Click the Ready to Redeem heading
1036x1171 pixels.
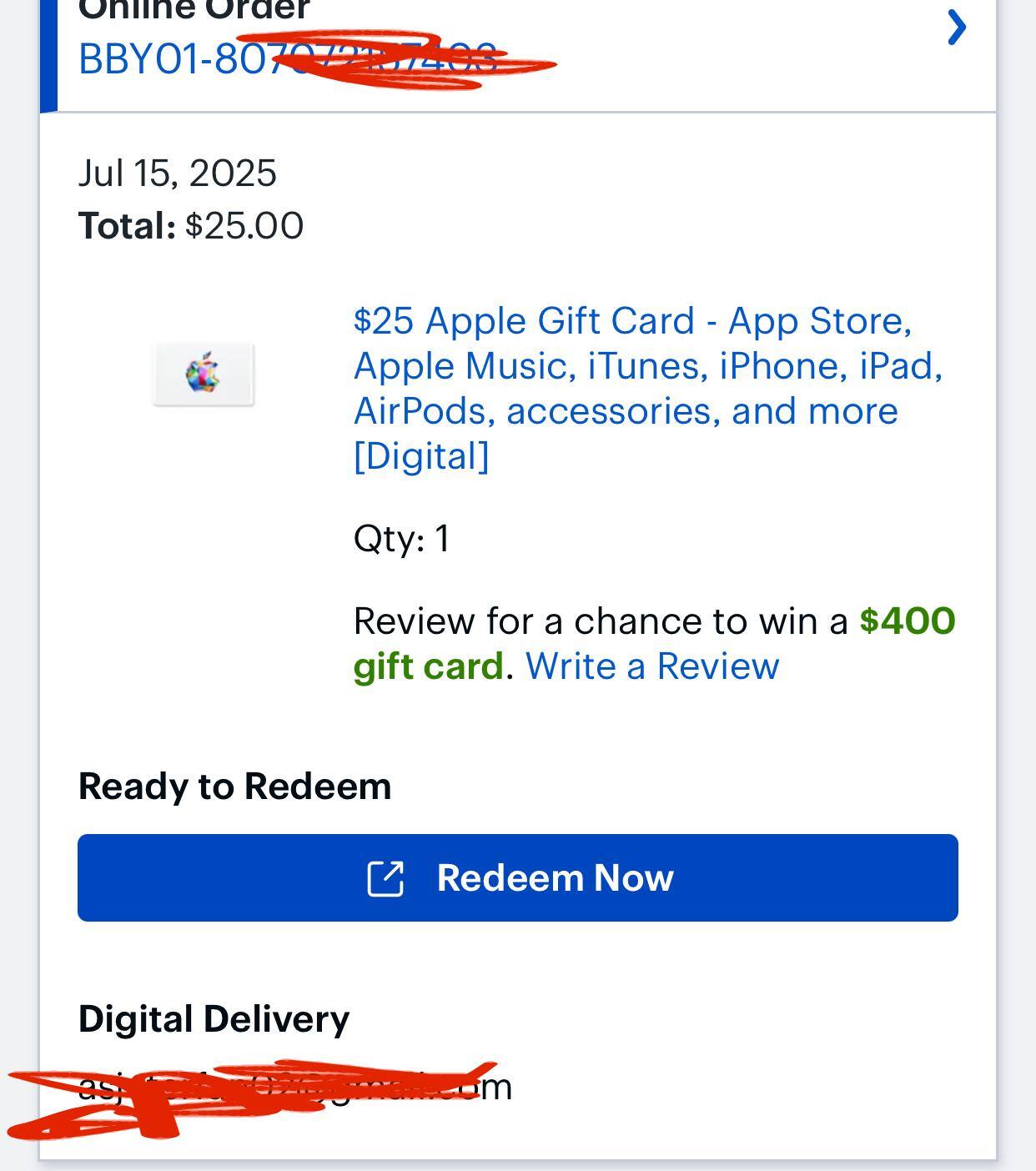coord(235,785)
